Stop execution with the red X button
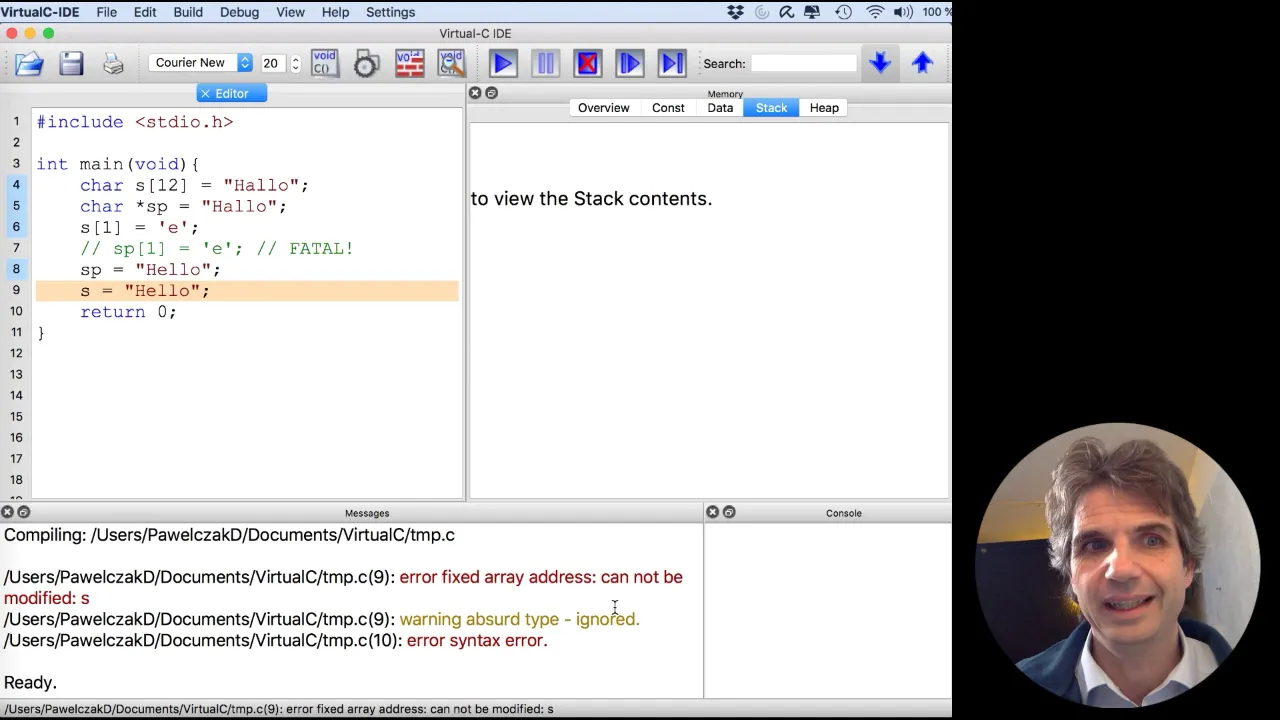 pos(587,63)
